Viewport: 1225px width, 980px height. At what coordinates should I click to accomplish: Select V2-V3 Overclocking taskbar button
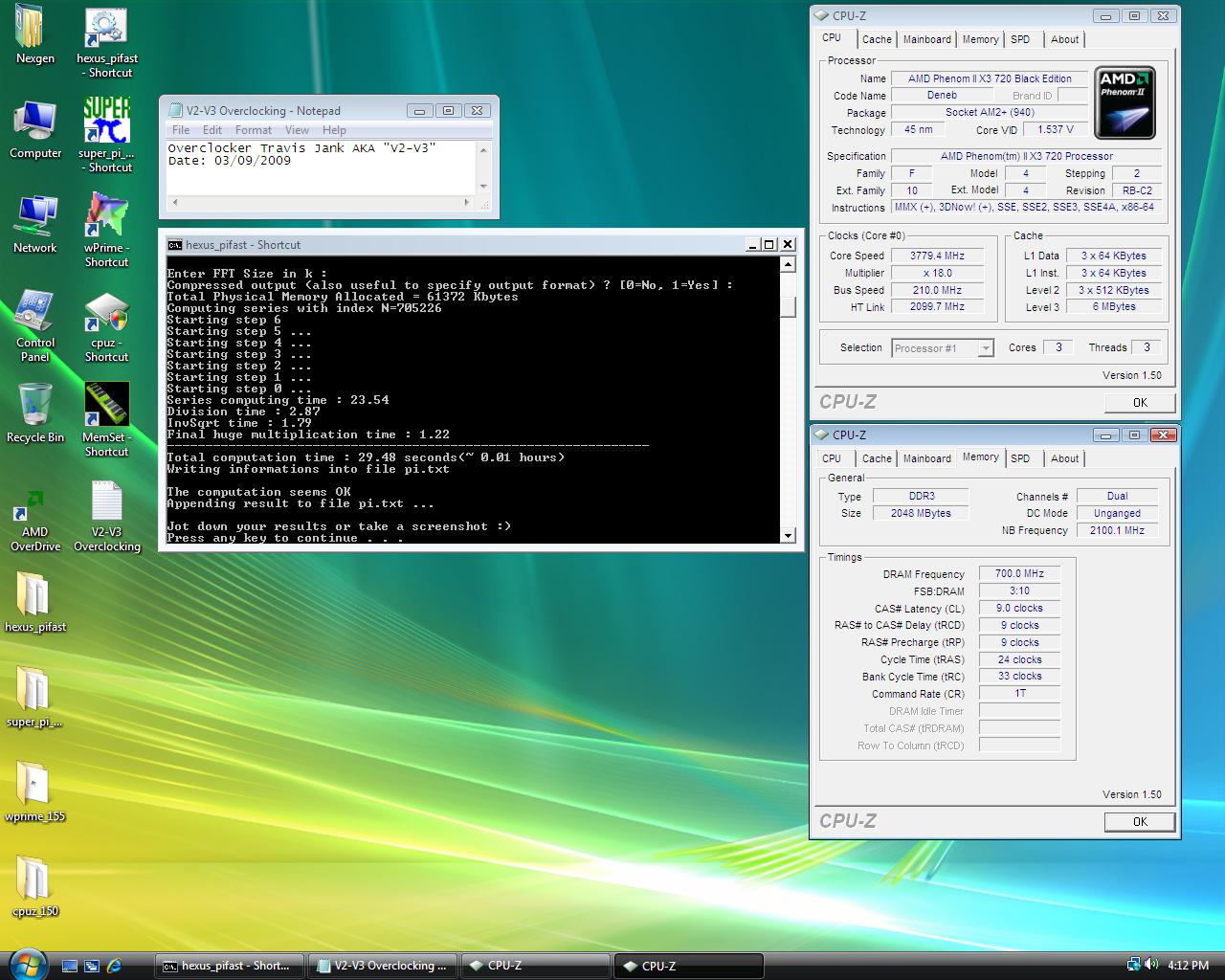click(x=384, y=966)
